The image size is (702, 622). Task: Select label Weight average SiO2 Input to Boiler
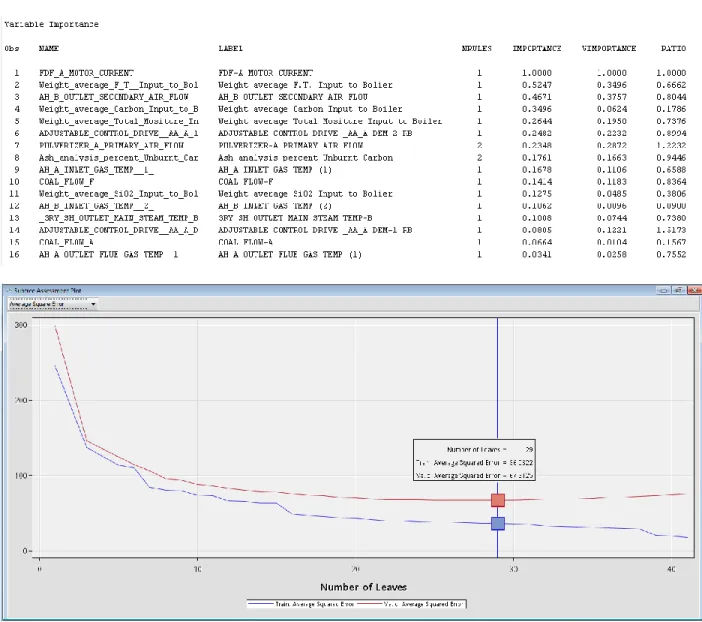[x=305, y=194]
